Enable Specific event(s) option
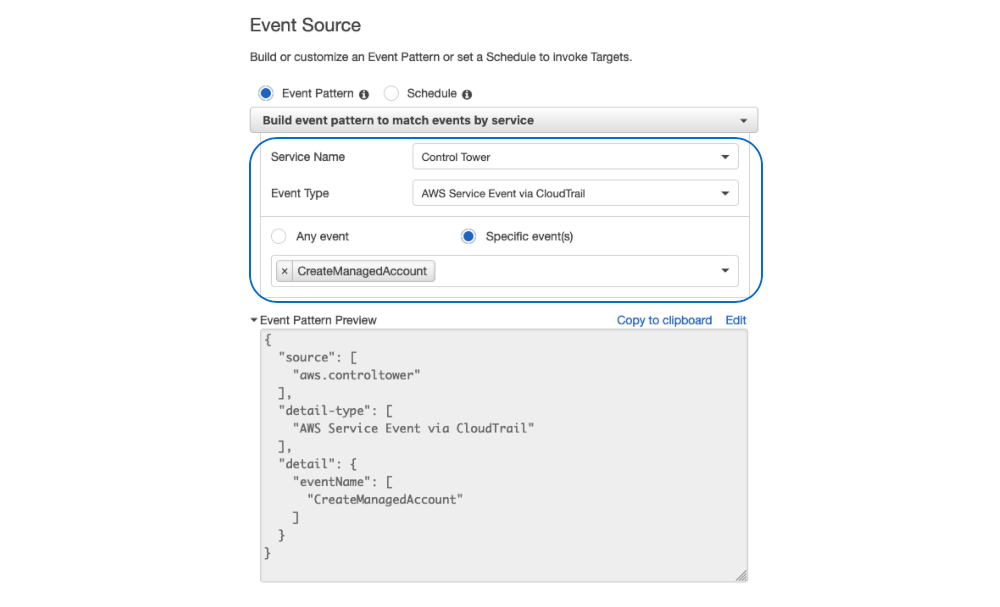The image size is (1000, 607). click(x=468, y=236)
